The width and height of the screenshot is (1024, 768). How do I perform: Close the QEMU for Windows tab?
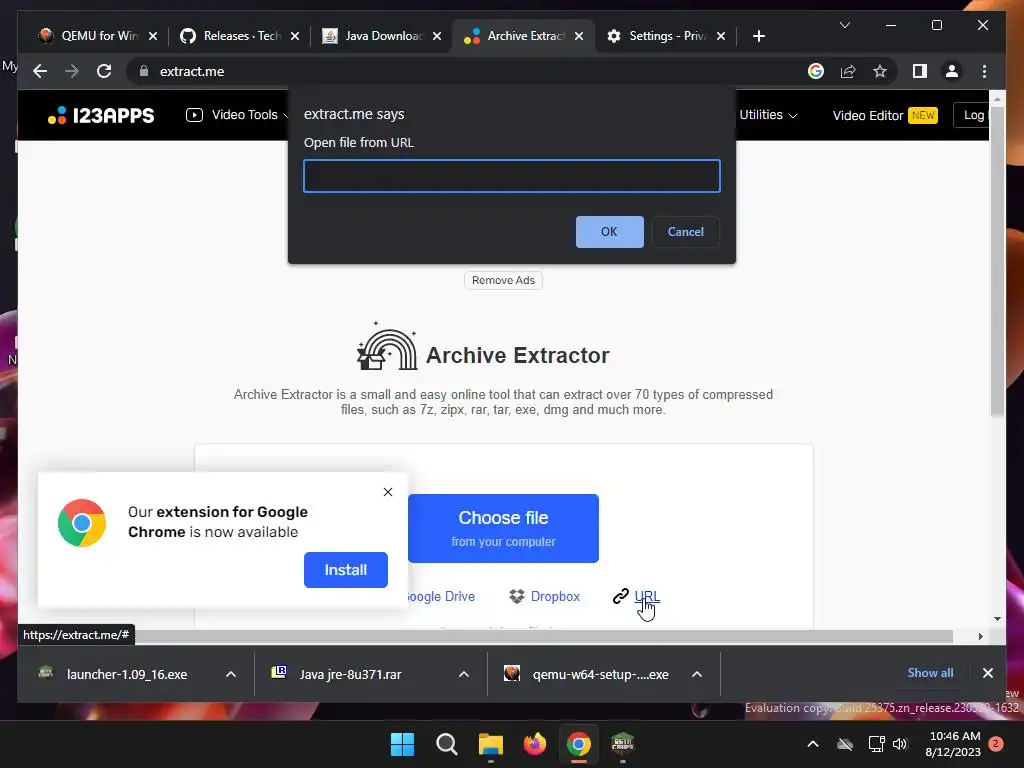coord(153,36)
